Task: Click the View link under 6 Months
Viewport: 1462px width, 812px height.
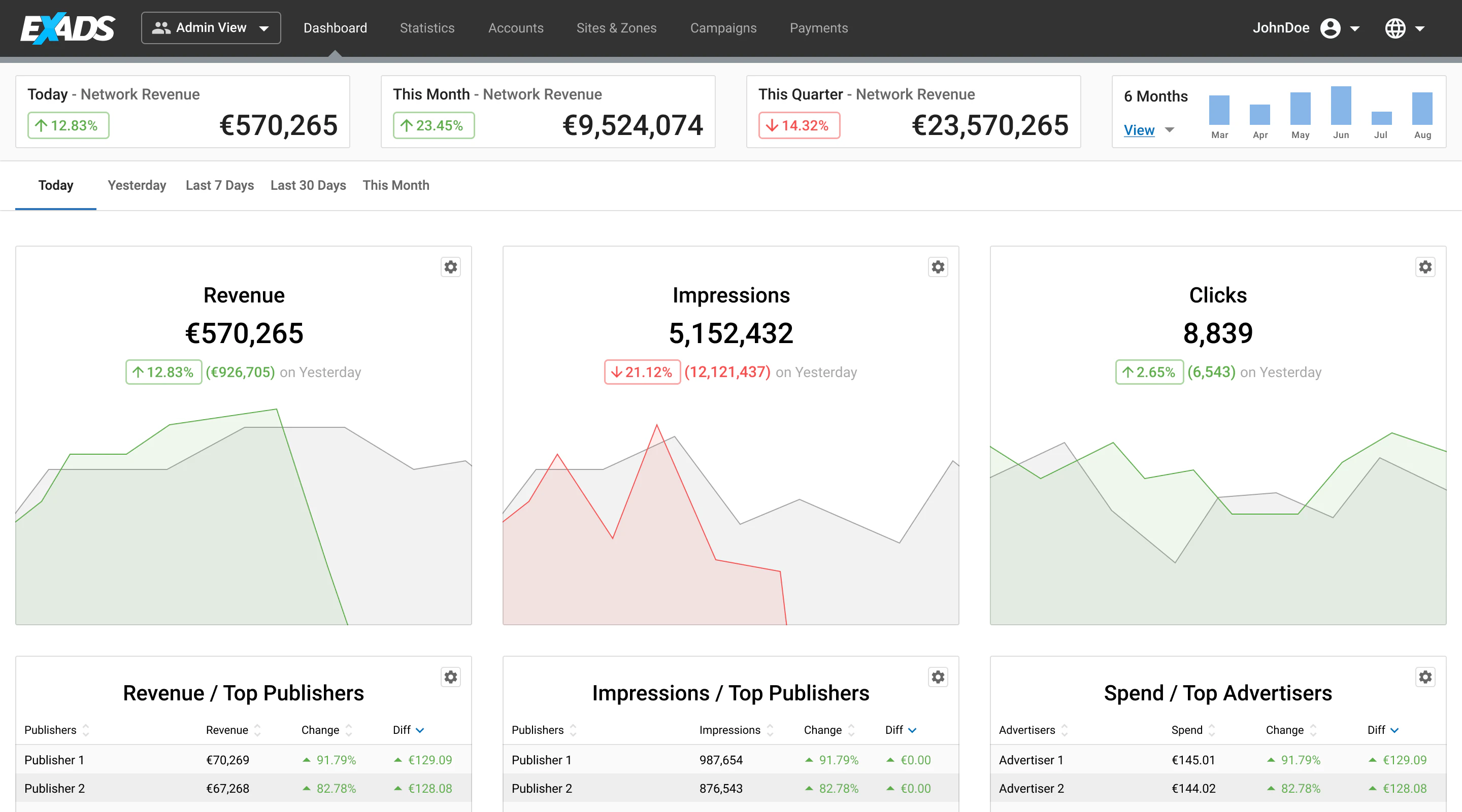Action: (x=1139, y=130)
